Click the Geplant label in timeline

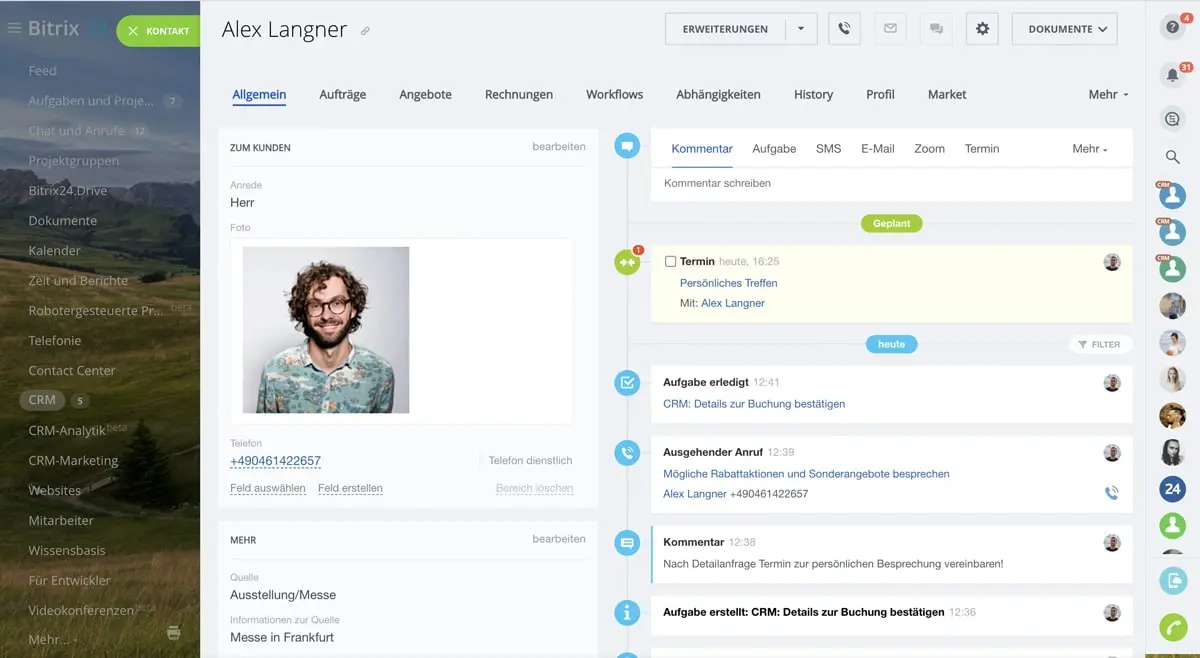(x=891, y=223)
